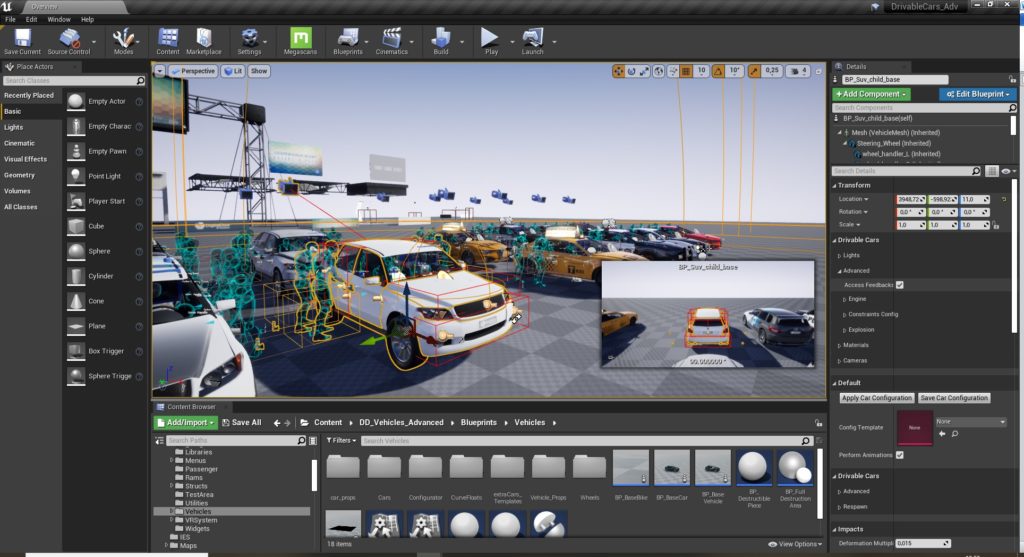Screen dimensions: 1024x557
Task: Click the Save Current toolbar icon
Action: click(x=22, y=40)
